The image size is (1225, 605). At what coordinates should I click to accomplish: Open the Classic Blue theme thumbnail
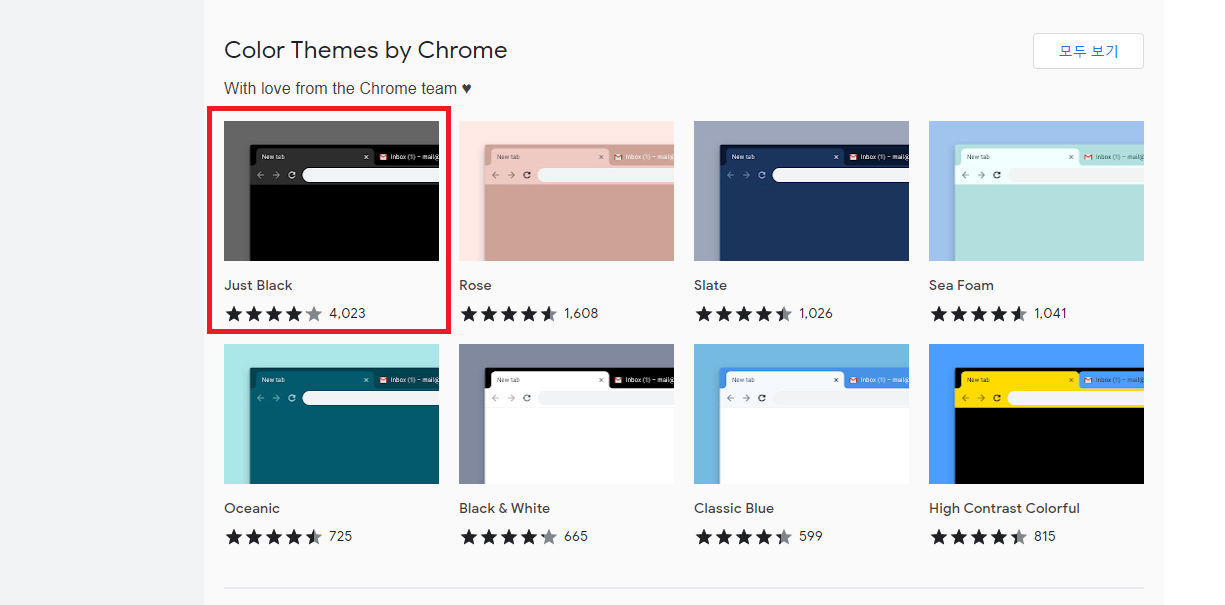coord(801,414)
